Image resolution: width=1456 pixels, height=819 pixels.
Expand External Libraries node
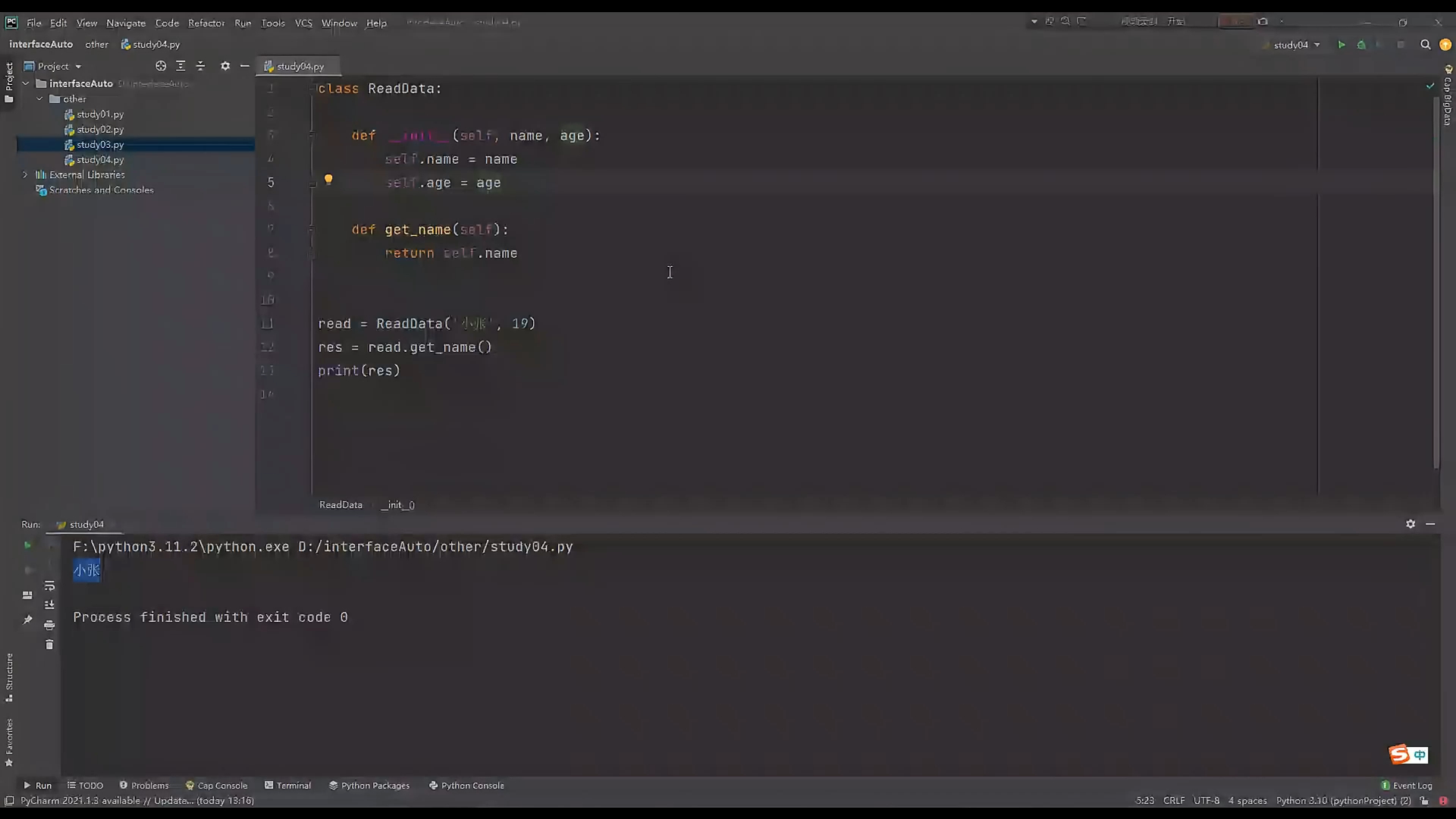click(x=26, y=174)
